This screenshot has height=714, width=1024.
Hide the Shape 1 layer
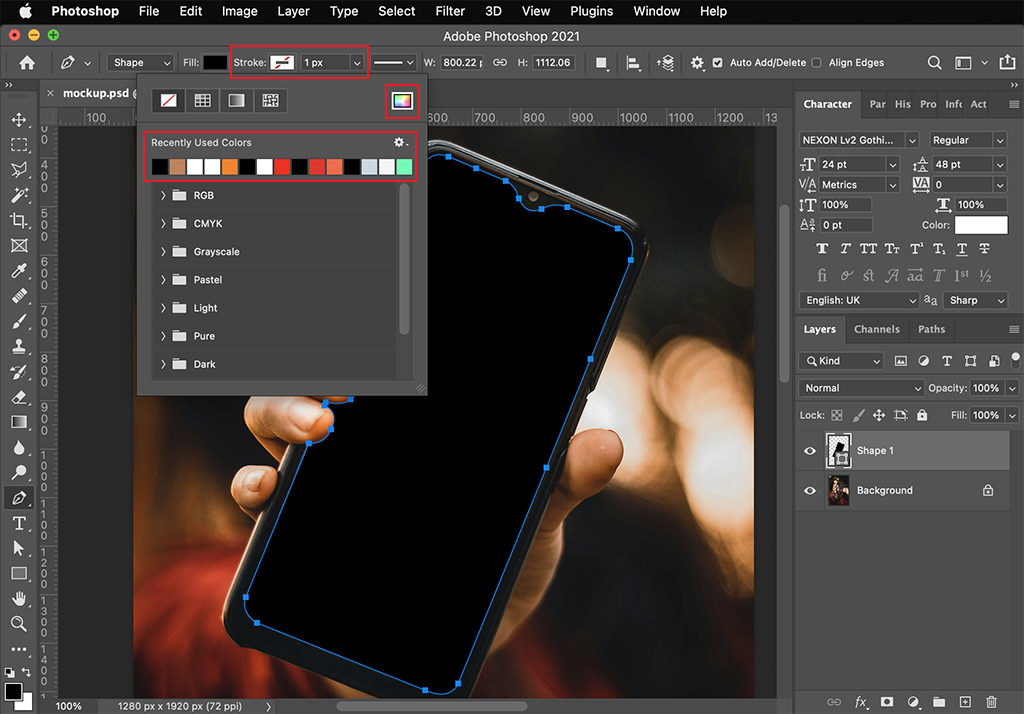810,451
